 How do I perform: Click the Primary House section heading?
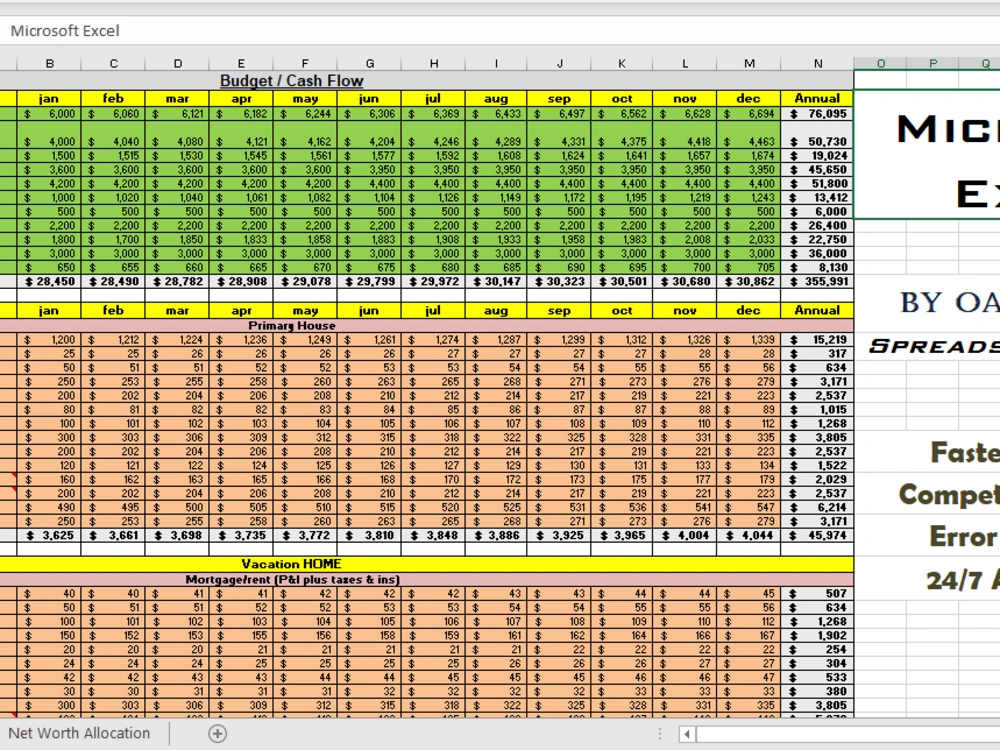[291, 325]
